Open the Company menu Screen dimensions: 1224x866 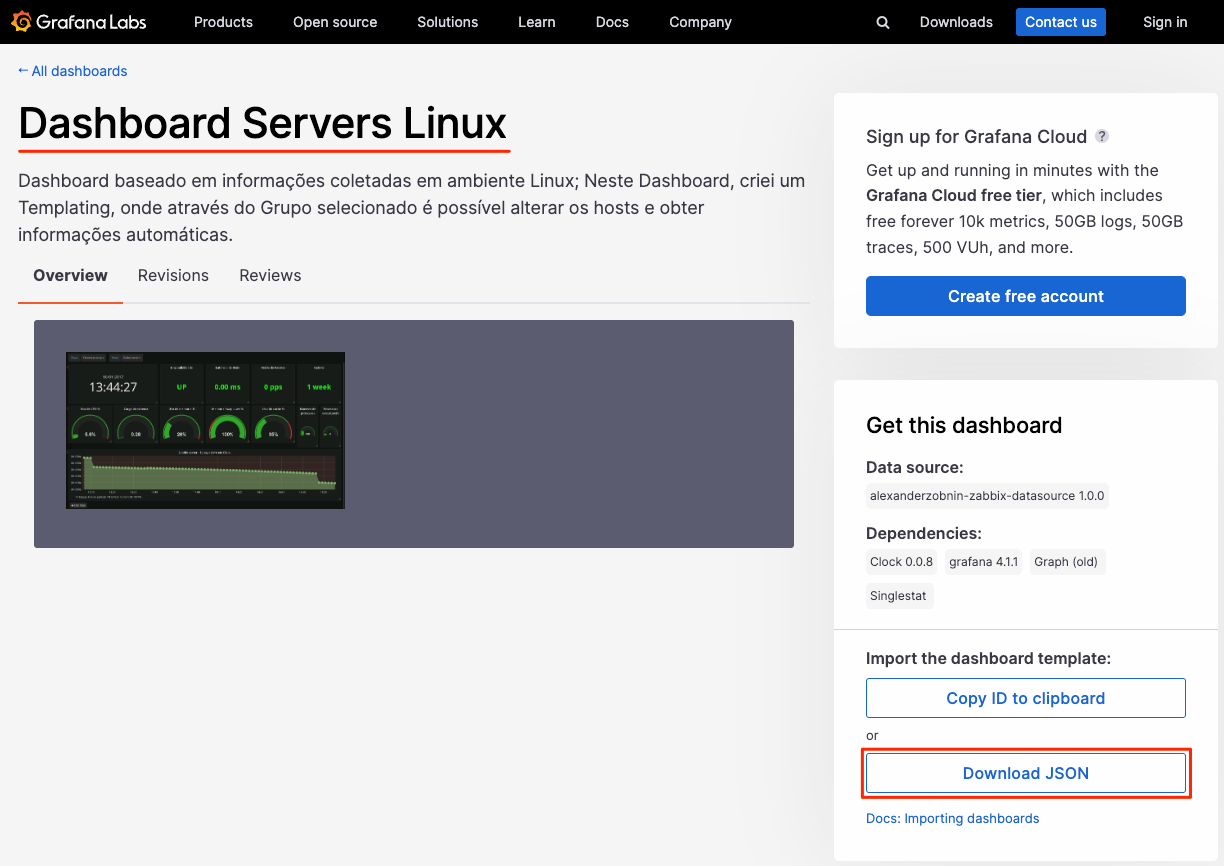click(700, 21)
